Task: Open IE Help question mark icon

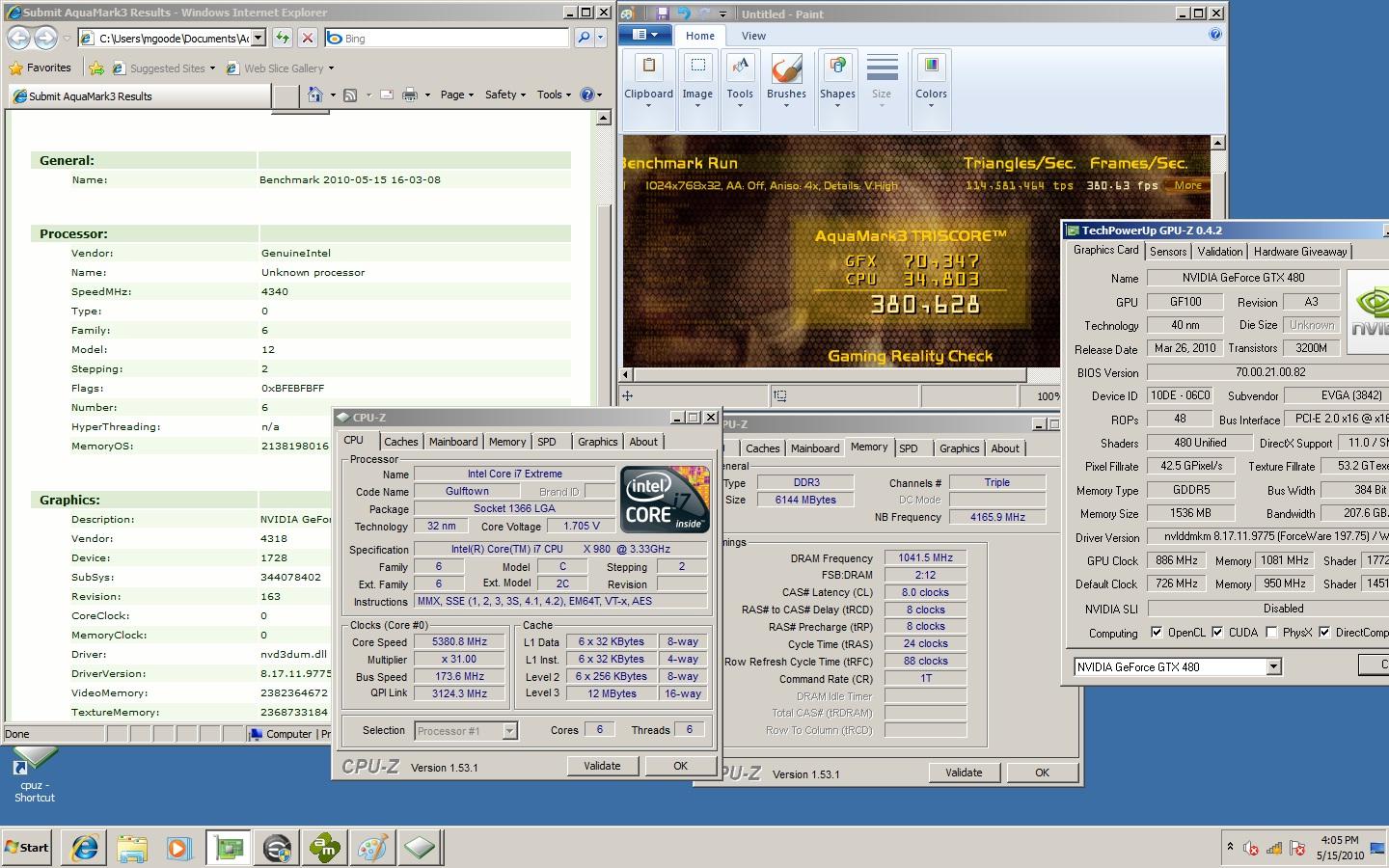Action: (586, 95)
